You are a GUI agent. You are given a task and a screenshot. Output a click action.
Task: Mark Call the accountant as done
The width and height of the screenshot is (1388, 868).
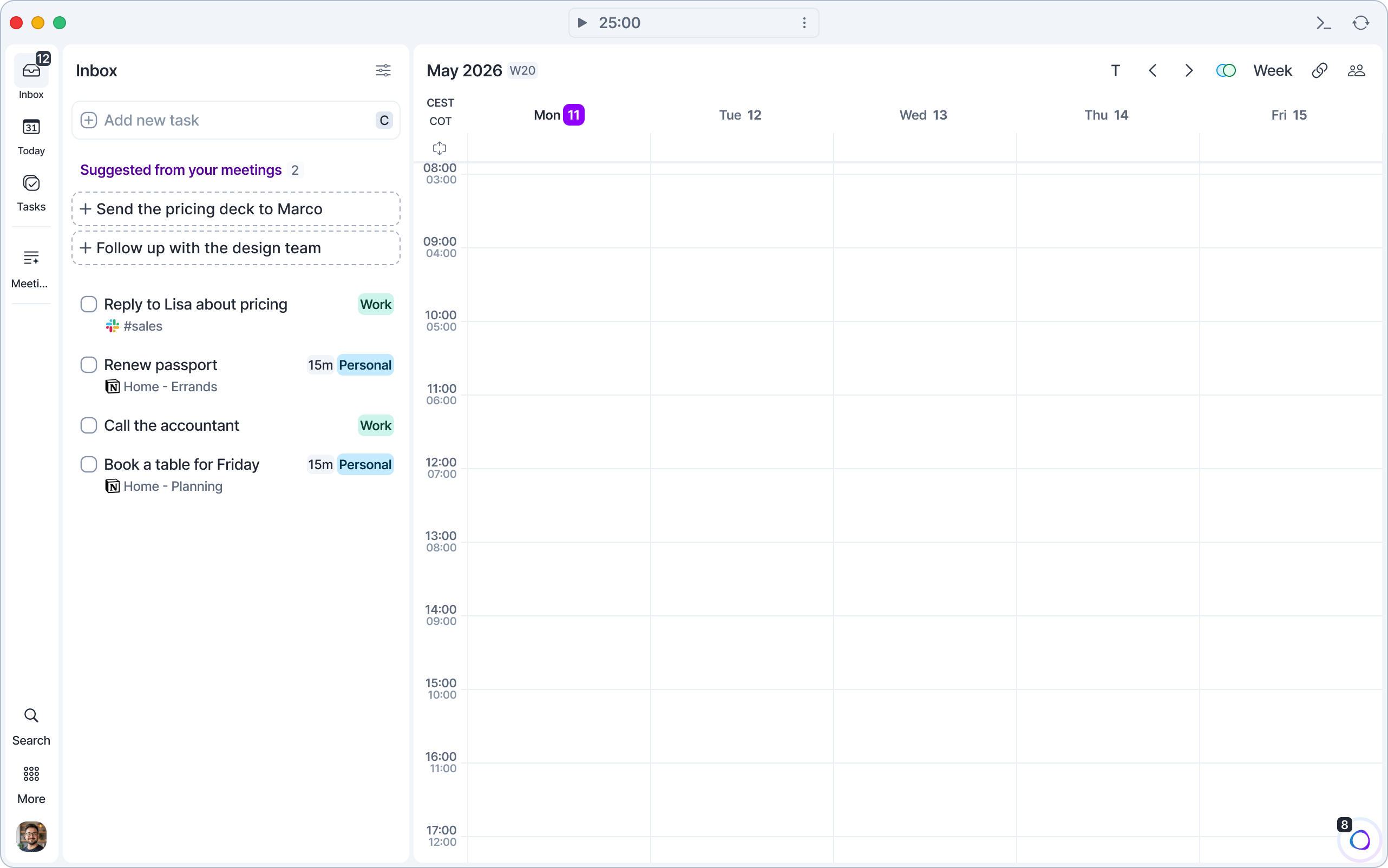[x=88, y=425]
